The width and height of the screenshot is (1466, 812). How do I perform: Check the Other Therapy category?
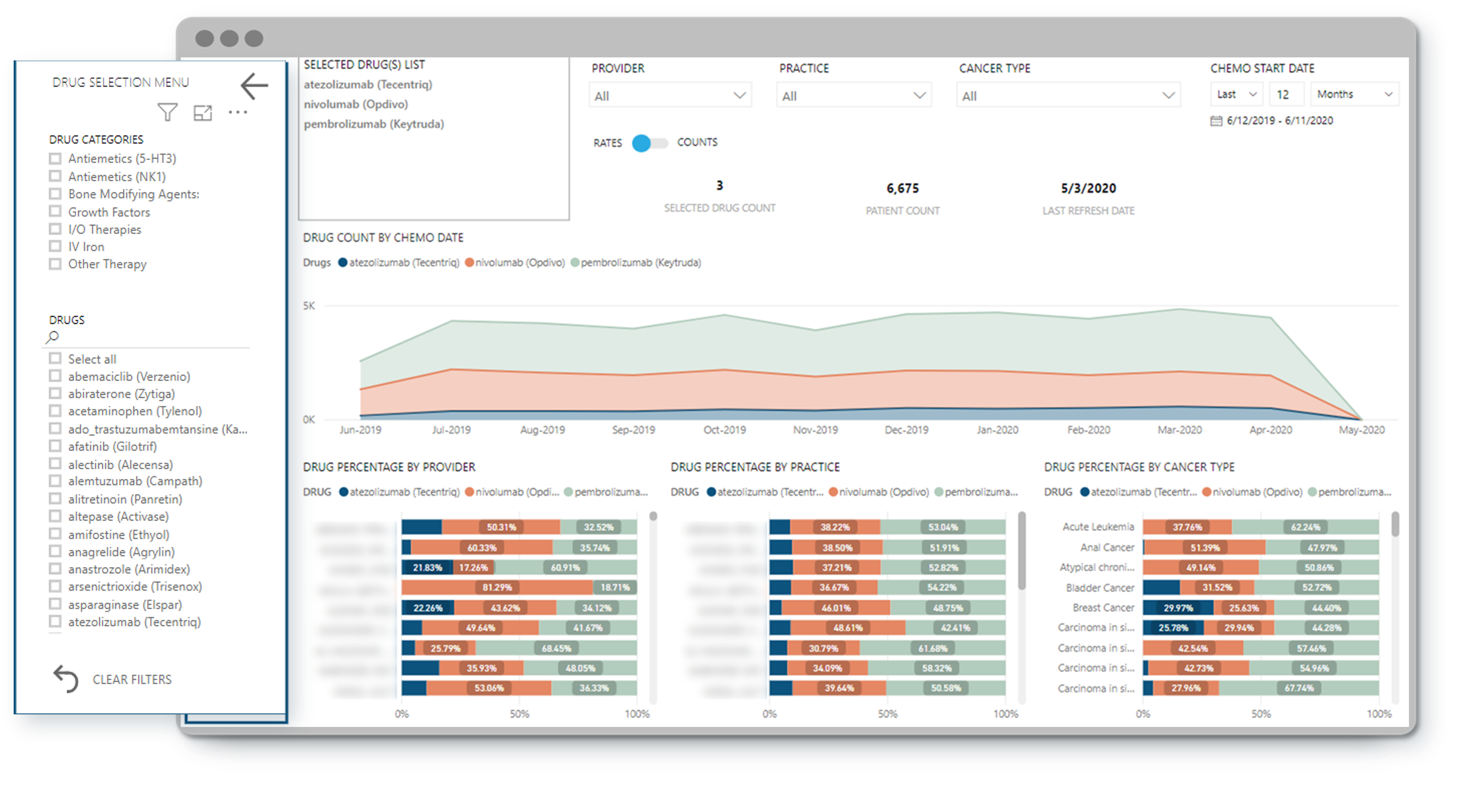(x=55, y=263)
